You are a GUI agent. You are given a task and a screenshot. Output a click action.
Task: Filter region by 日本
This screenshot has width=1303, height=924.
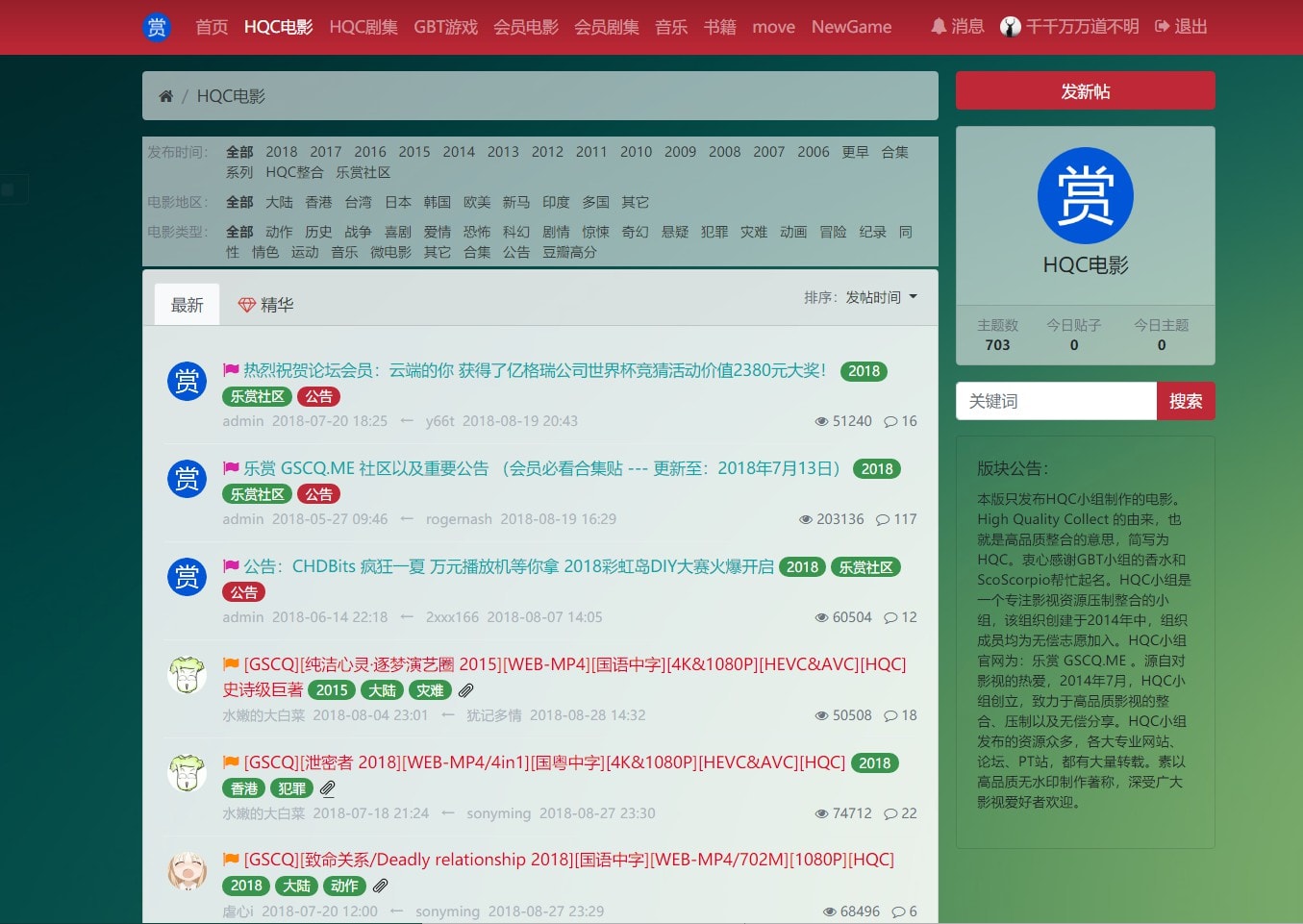click(398, 202)
